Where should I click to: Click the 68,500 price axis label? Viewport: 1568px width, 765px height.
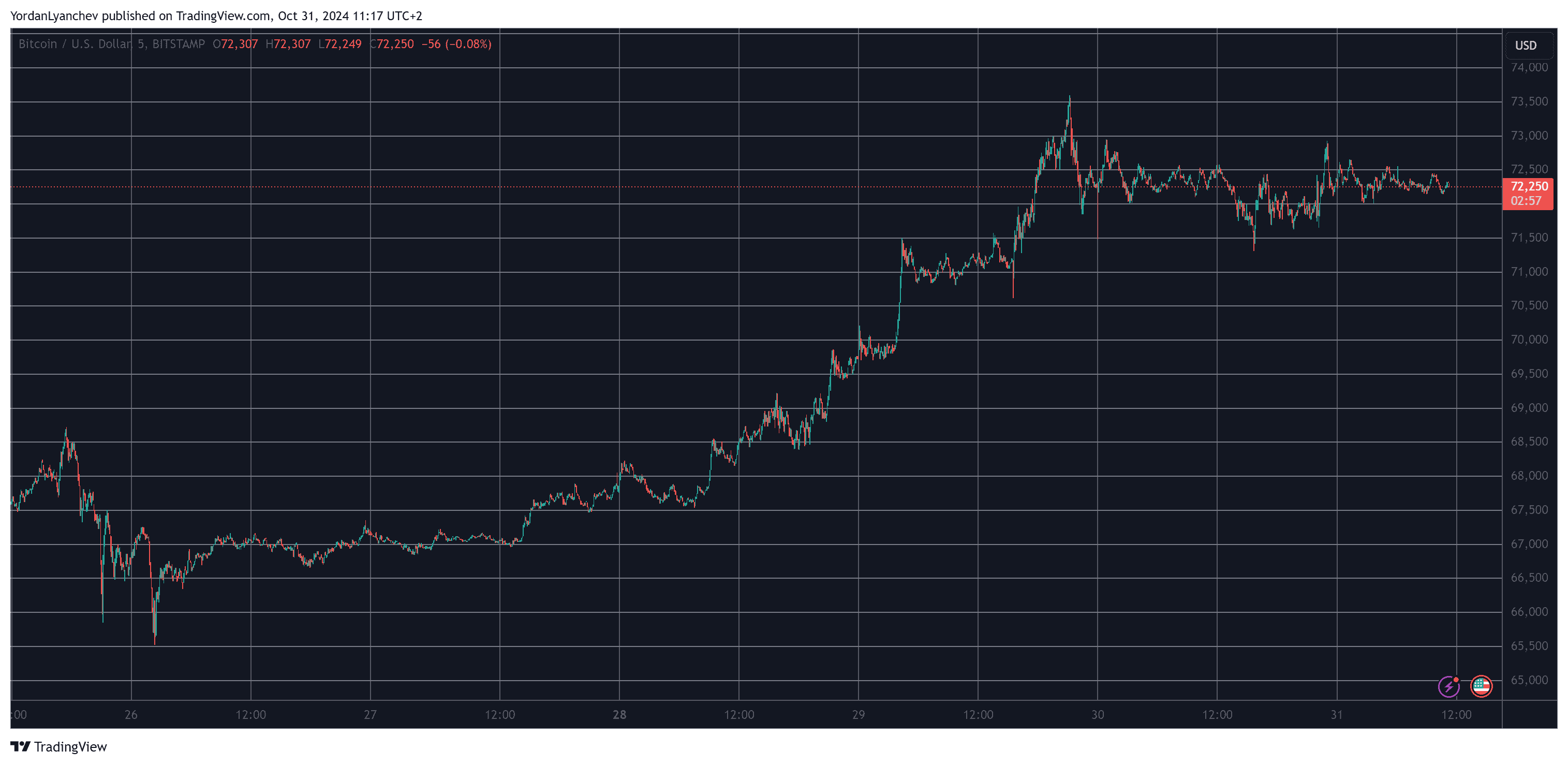click(x=1529, y=442)
